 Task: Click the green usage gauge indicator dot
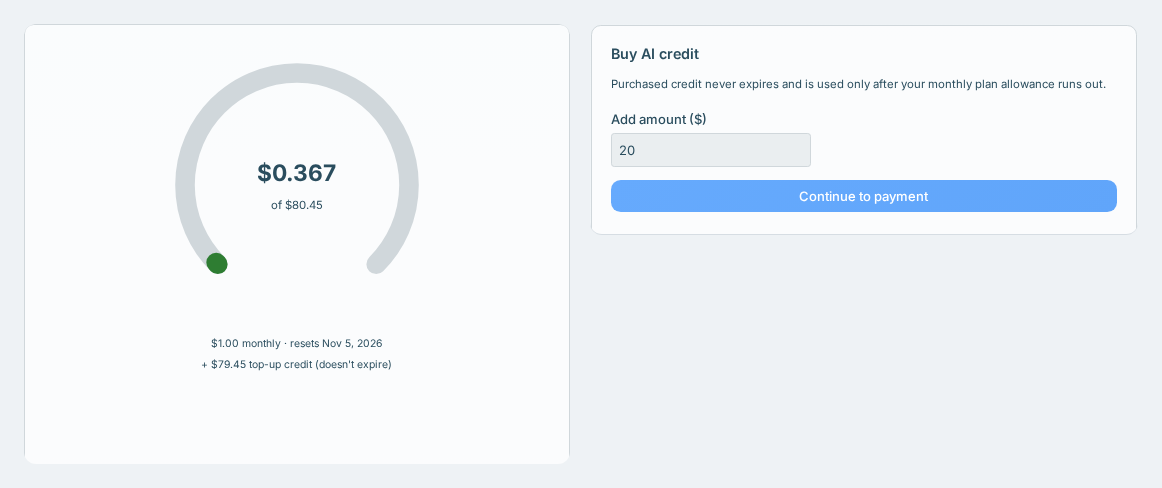[217, 264]
